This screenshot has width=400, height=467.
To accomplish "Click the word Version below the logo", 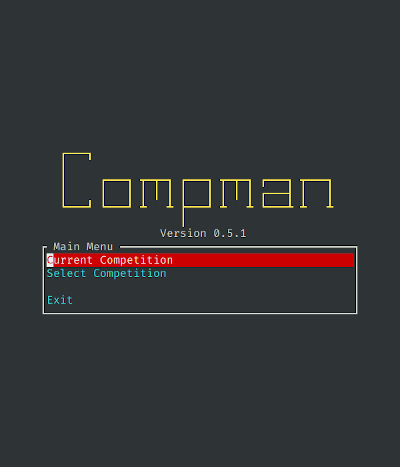I will pos(183,233).
